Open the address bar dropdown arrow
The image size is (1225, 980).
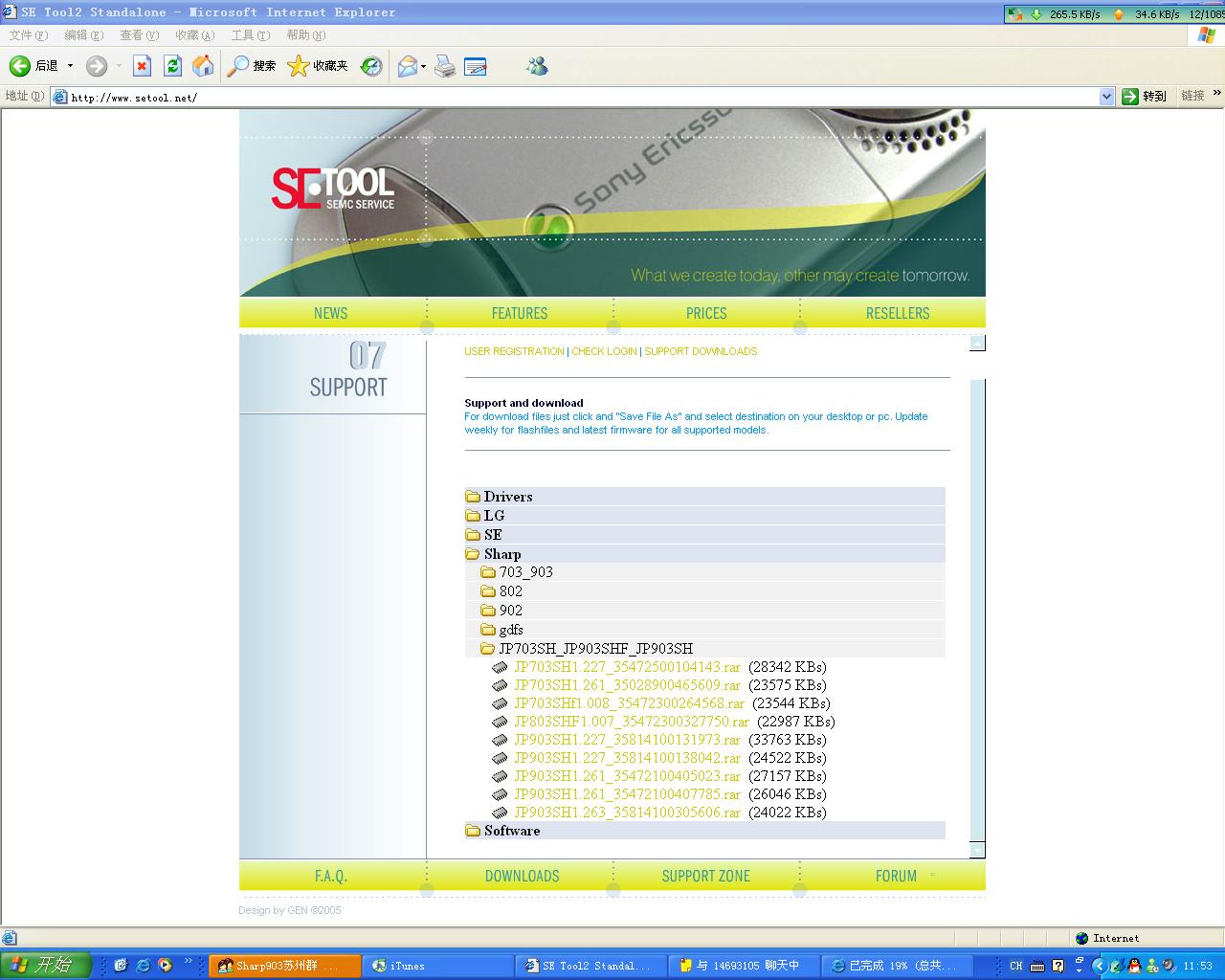pyautogui.click(x=1106, y=97)
